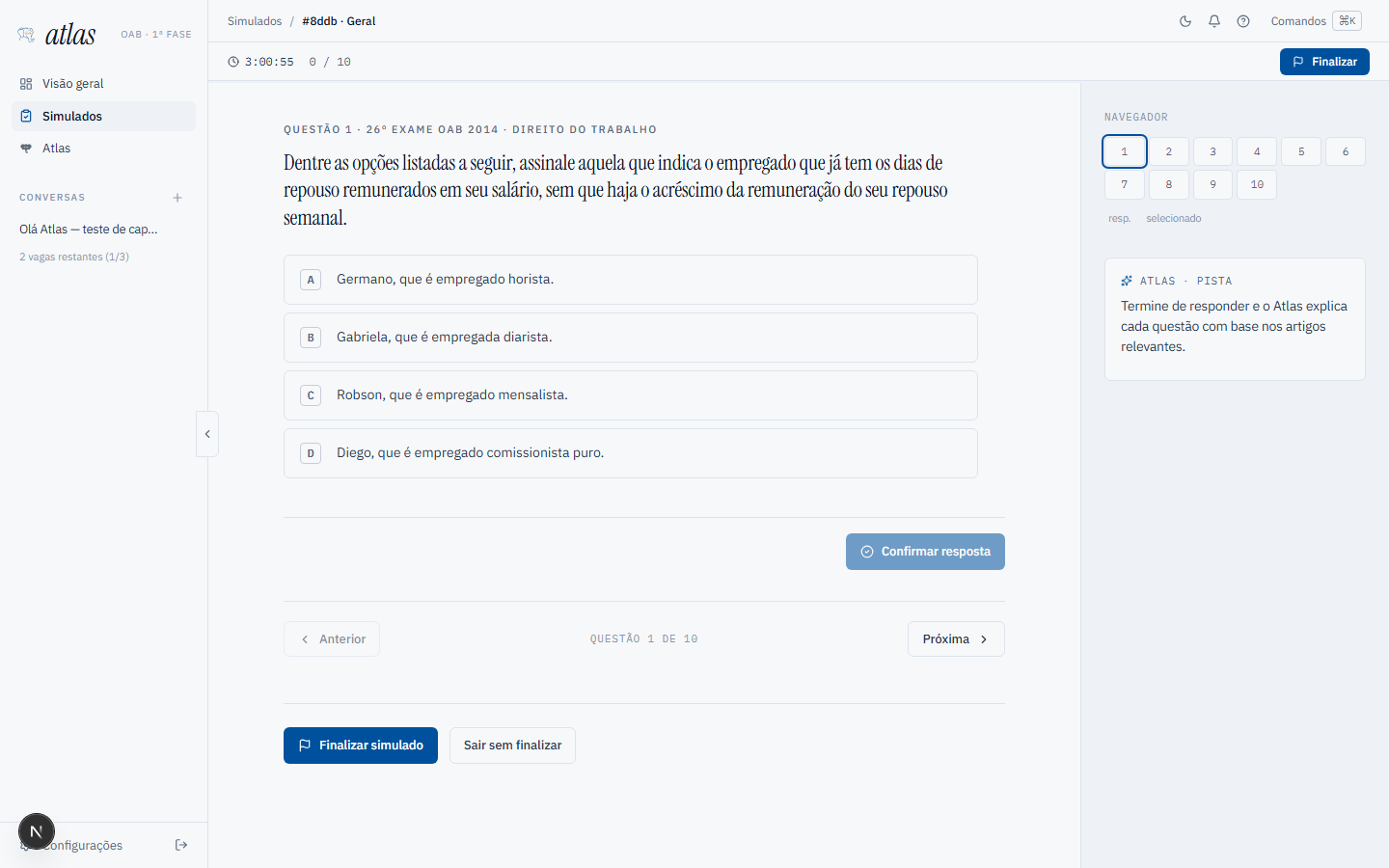Collapse the sidebar with the chevron handle

point(207,434)
